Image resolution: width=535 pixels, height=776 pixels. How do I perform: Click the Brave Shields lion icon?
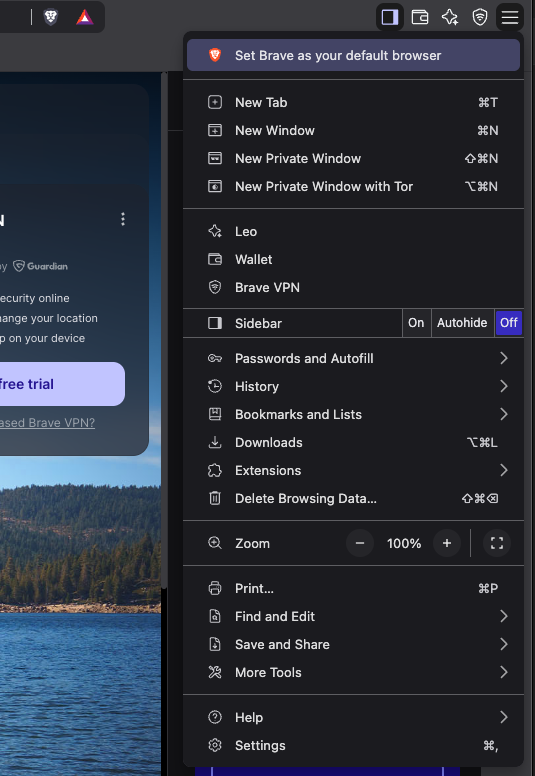50,17
